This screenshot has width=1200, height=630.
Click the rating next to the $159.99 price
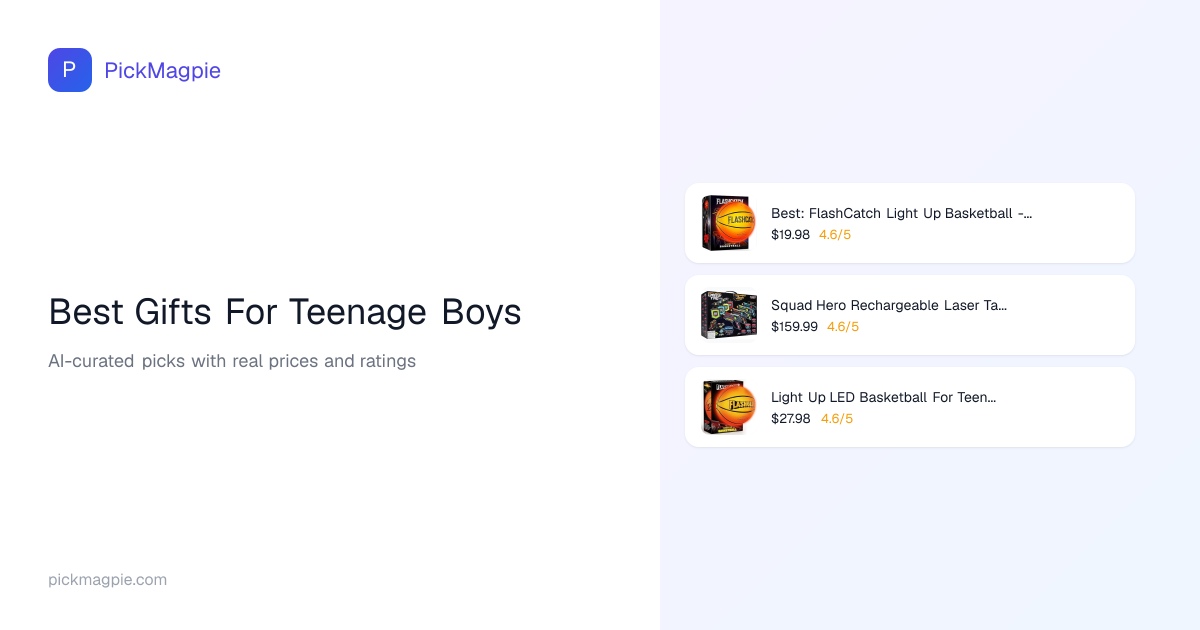(x=843, y=327)
